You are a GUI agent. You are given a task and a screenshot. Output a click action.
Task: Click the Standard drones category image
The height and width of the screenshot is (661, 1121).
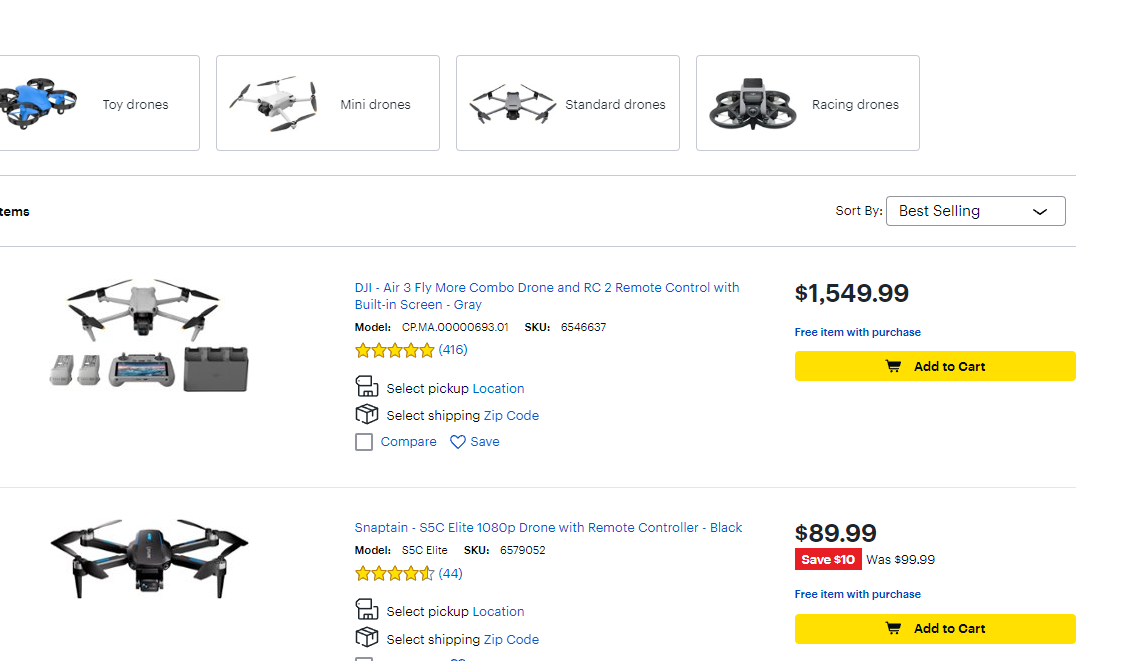click(x=512, y=103)
